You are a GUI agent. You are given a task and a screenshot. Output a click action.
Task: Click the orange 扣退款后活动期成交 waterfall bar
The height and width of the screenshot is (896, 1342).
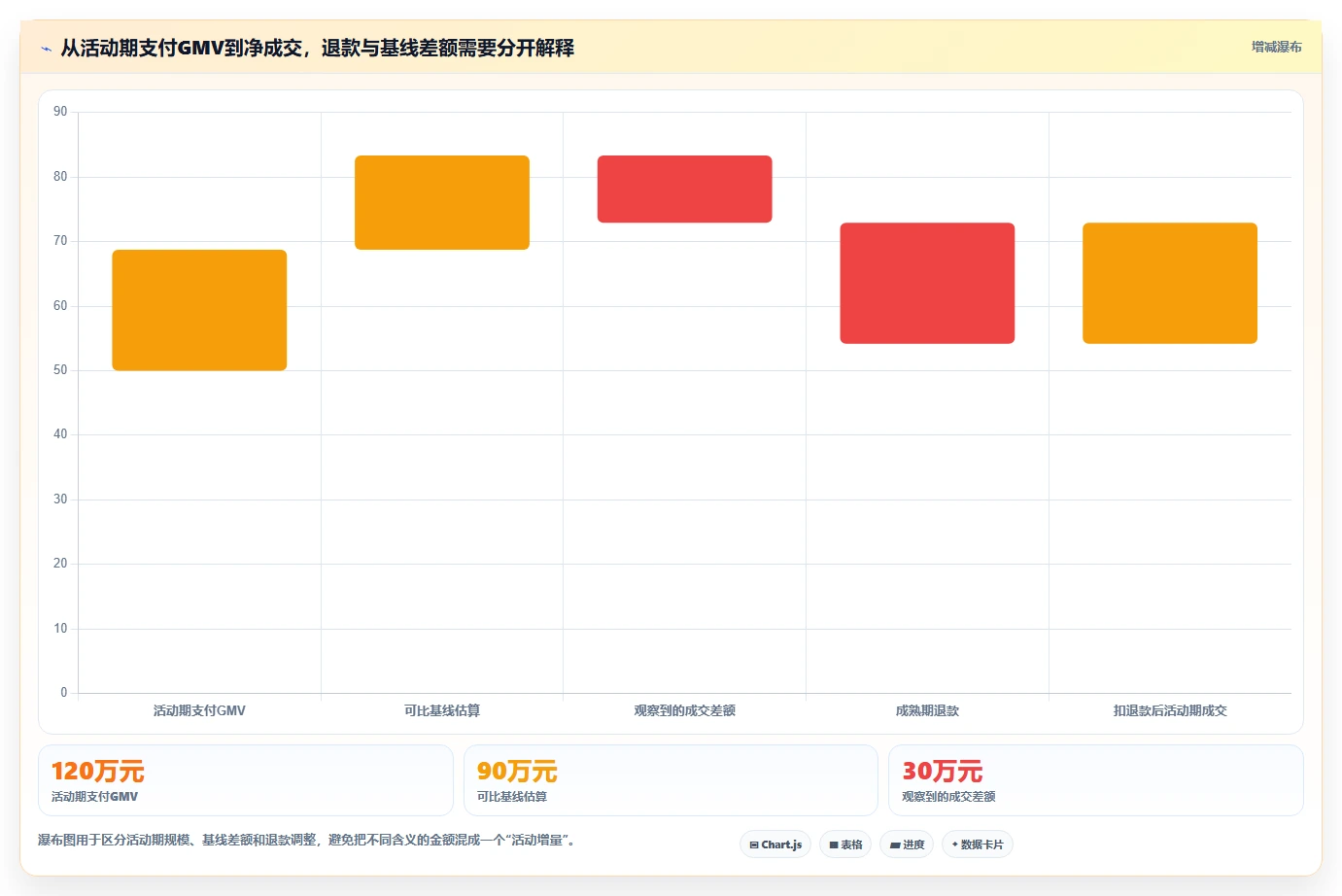(1170, 283)
